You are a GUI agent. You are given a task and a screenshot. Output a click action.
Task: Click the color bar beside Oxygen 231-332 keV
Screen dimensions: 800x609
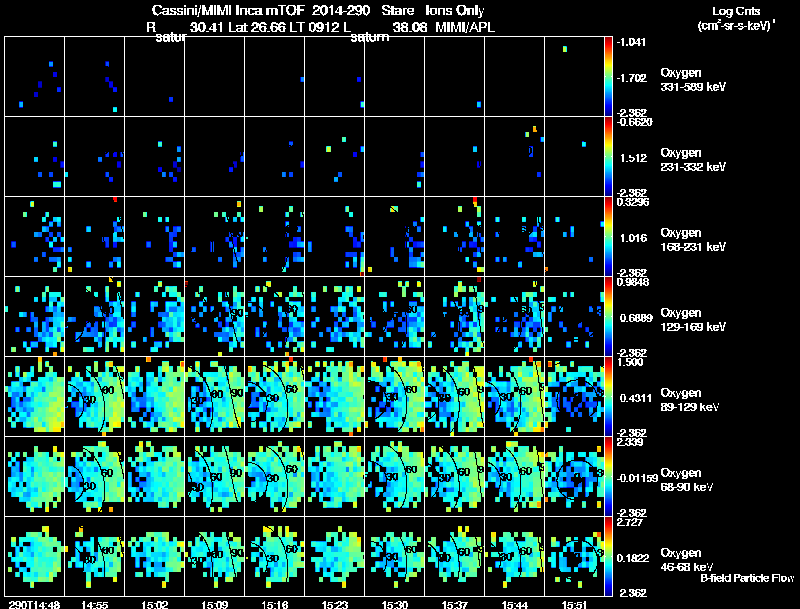(608, 157)
